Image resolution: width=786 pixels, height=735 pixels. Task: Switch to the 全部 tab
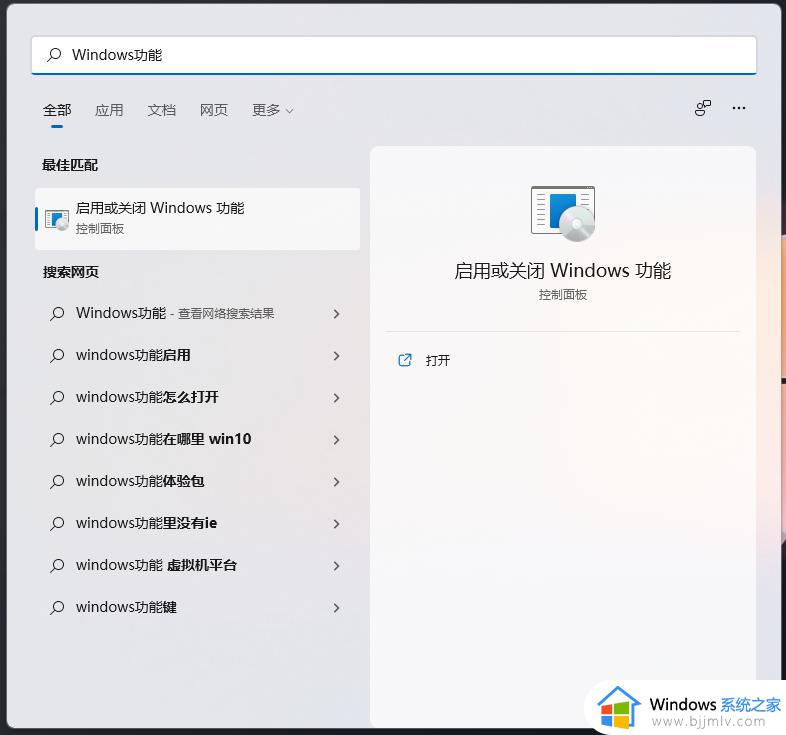point(57,110)
